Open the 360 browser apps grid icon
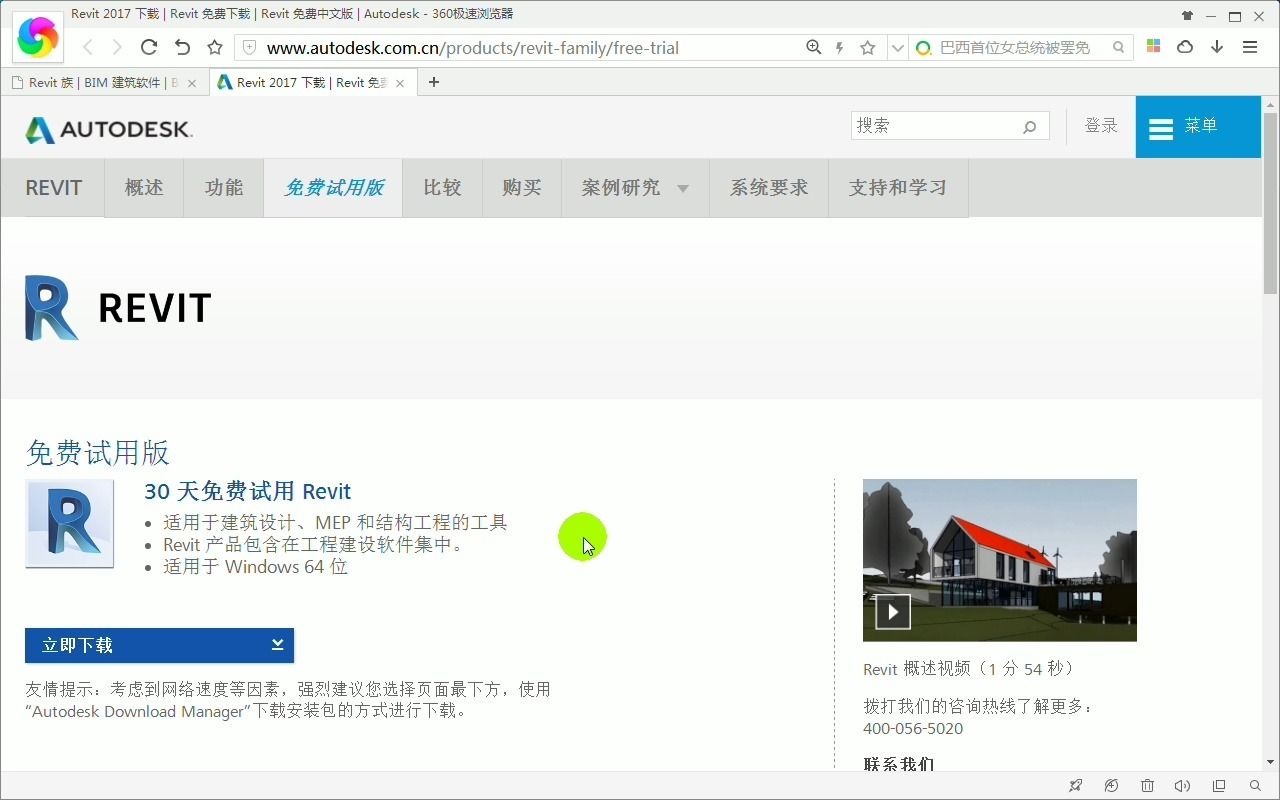Viewport: 1280px width, 800px height. (1153, 47)
